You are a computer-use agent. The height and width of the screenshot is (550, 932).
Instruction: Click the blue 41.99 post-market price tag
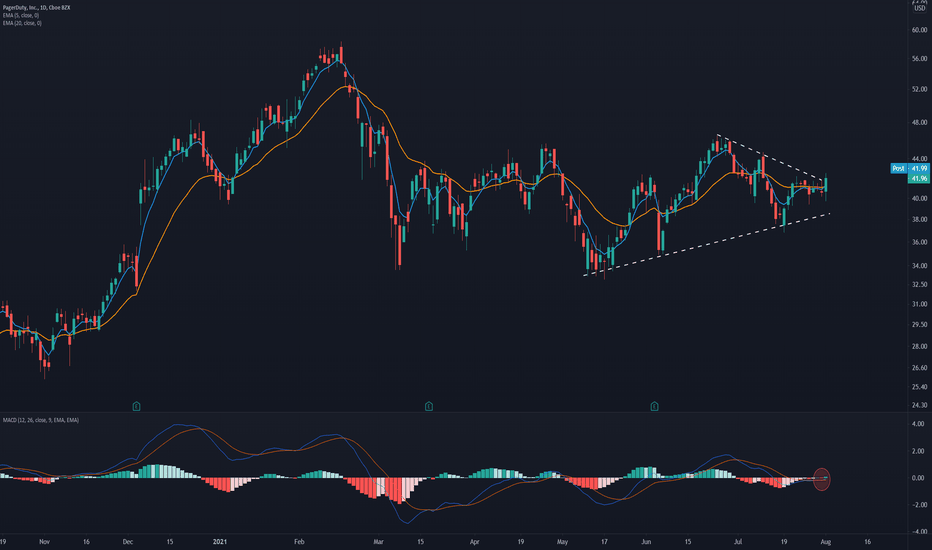coord(918,169)
